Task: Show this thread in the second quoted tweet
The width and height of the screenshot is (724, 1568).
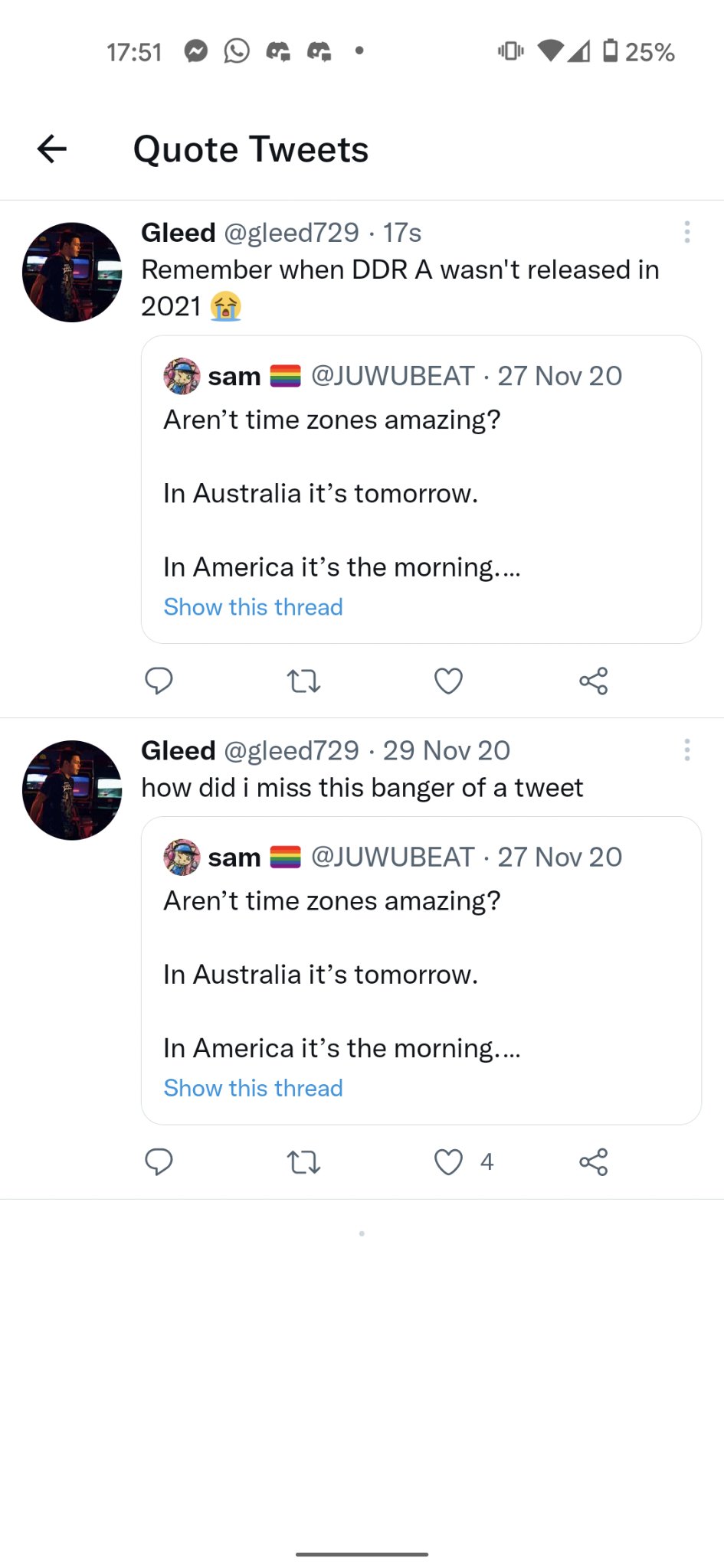Action: (x=253, y=1088)
